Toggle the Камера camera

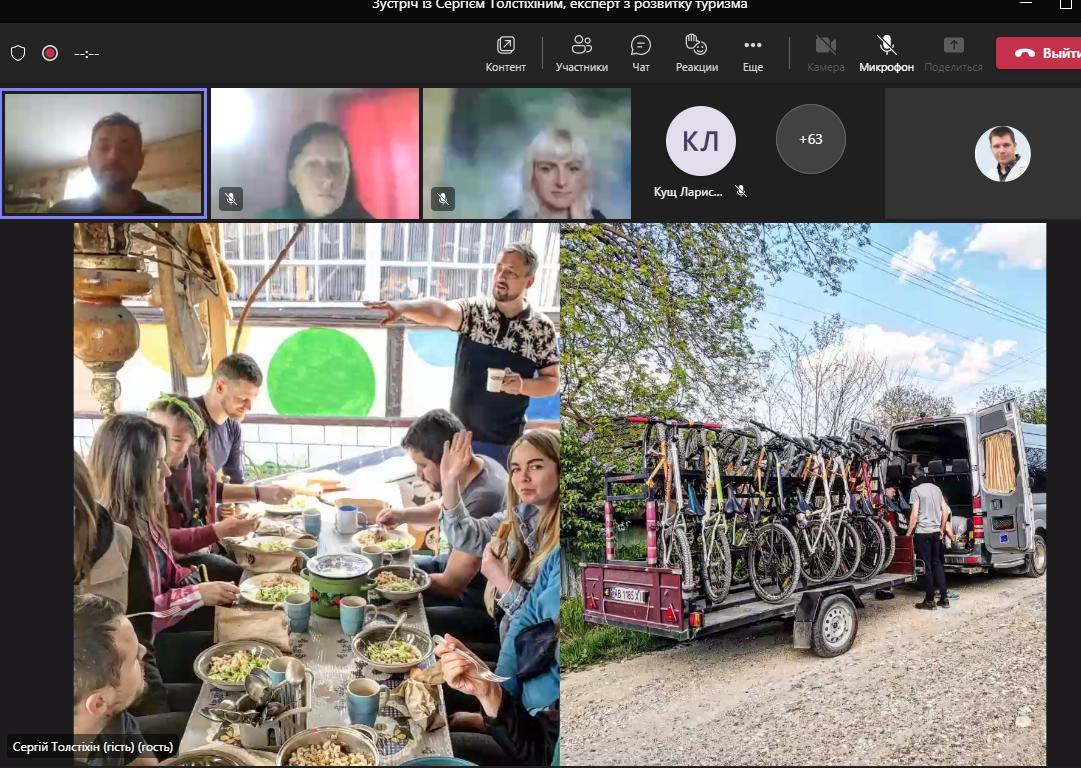(825, 53)
